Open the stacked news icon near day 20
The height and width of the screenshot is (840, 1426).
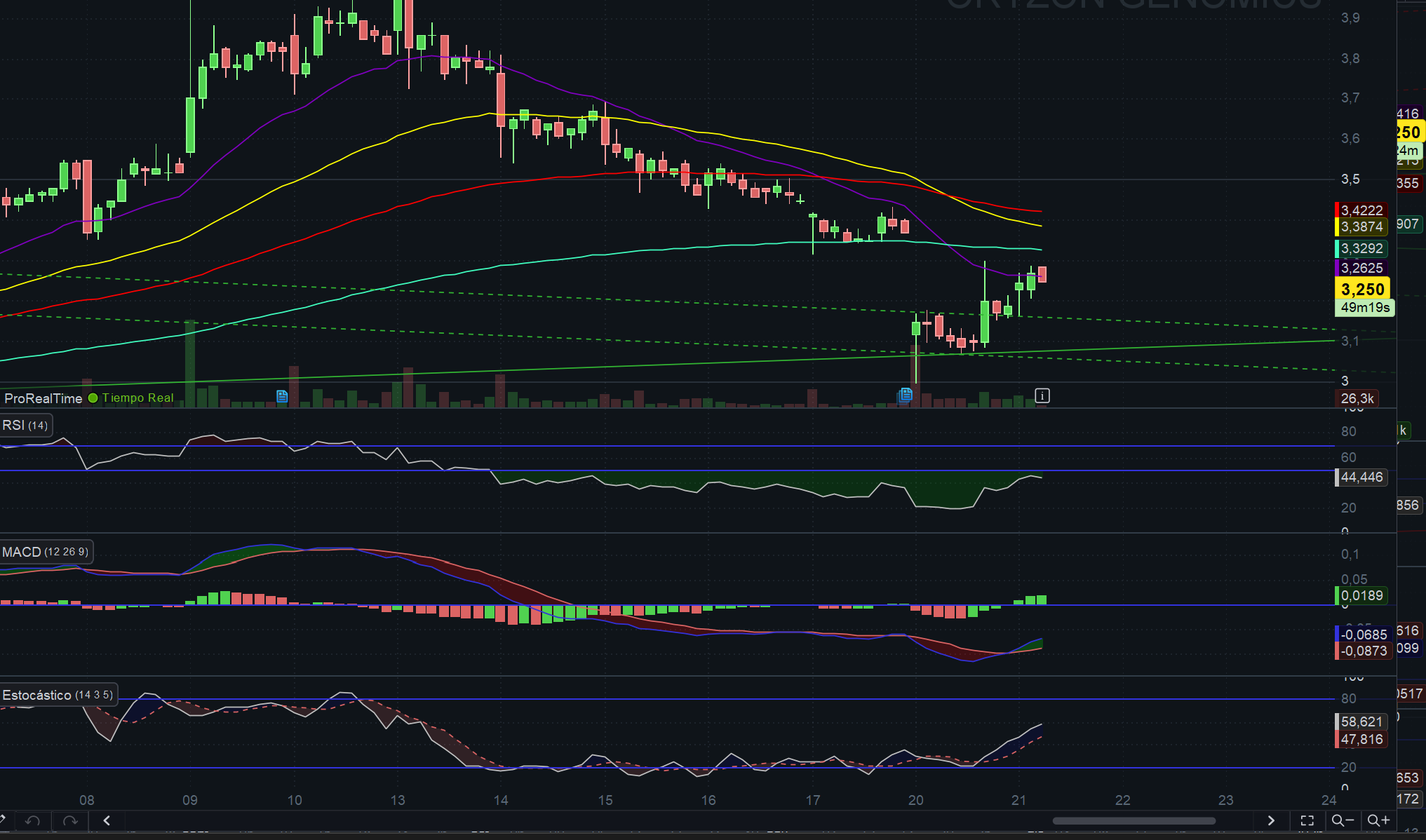(905, 395)
